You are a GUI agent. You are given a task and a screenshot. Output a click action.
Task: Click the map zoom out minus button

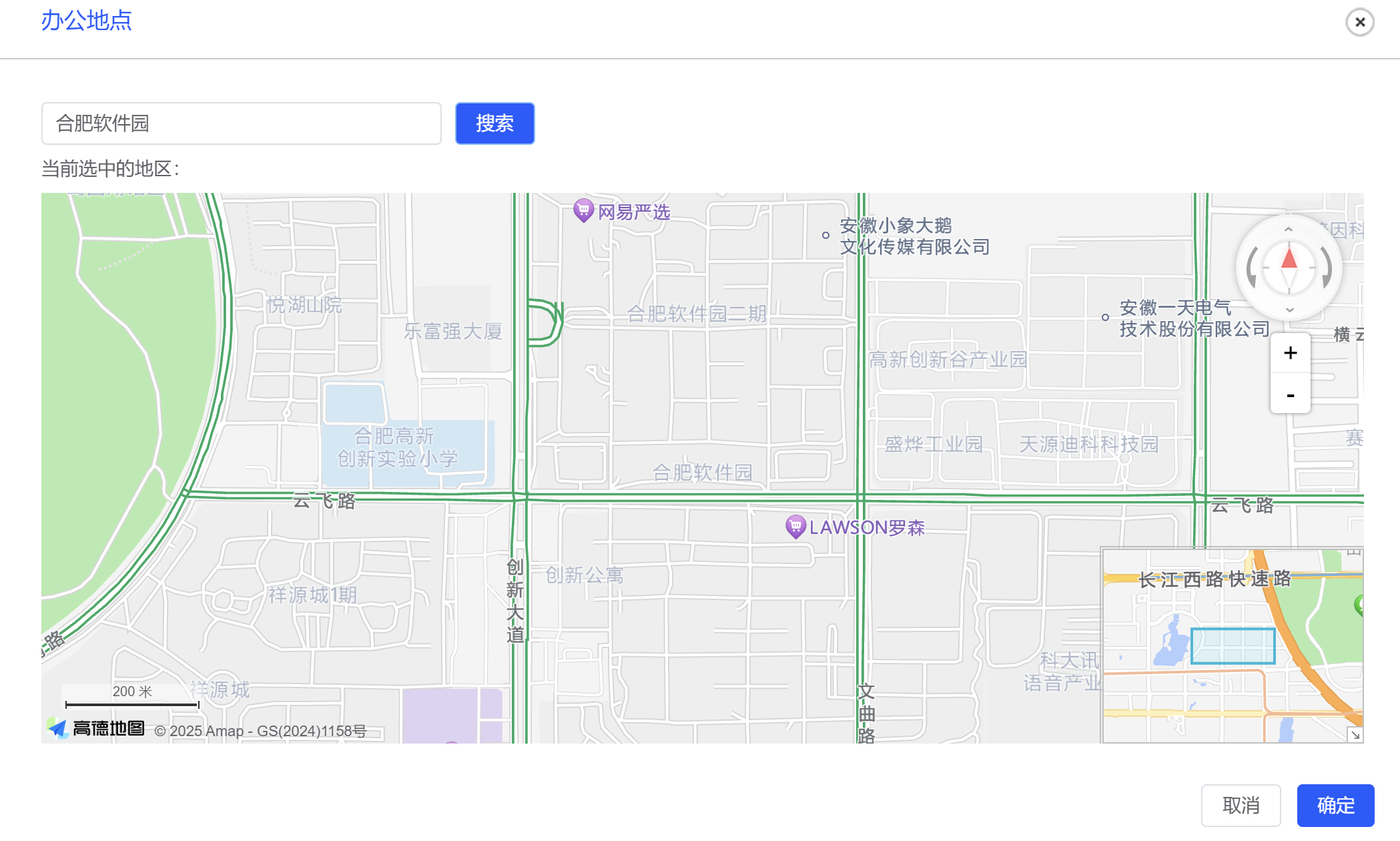(1290, 395)
